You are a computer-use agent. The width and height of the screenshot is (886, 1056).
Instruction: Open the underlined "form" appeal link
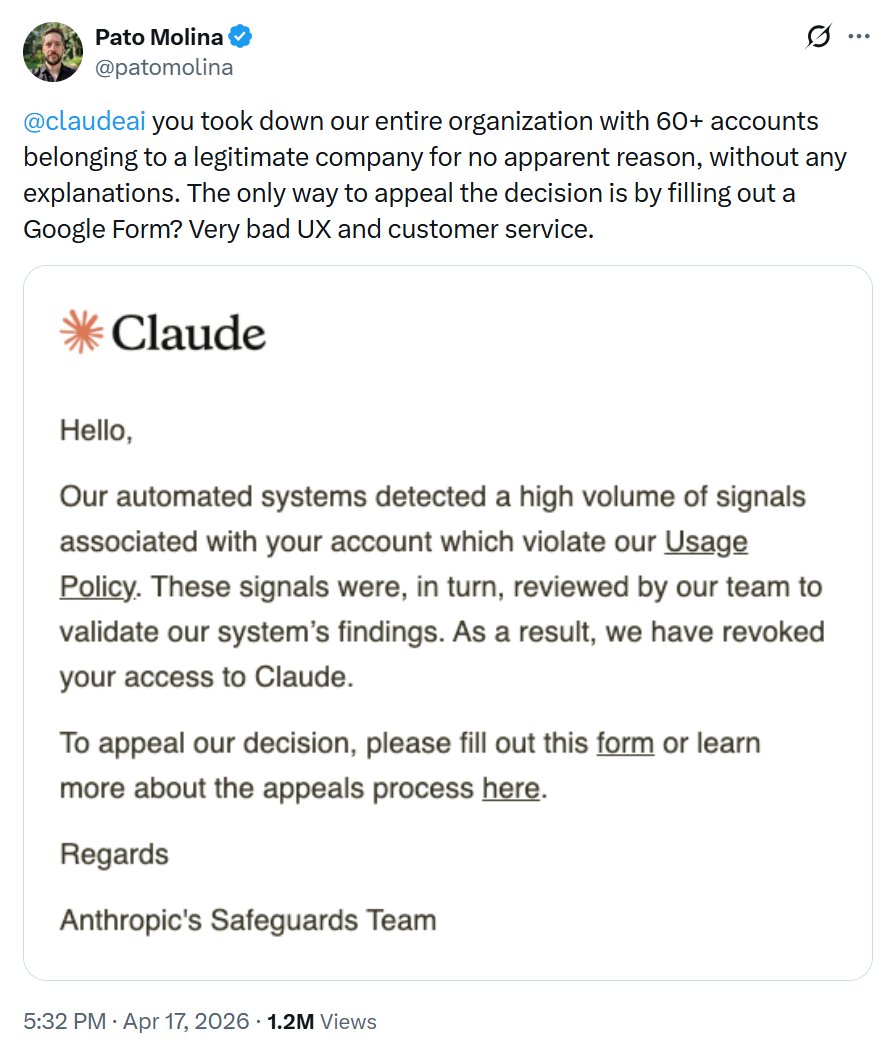pyautogui.click(x=625, y=744)
